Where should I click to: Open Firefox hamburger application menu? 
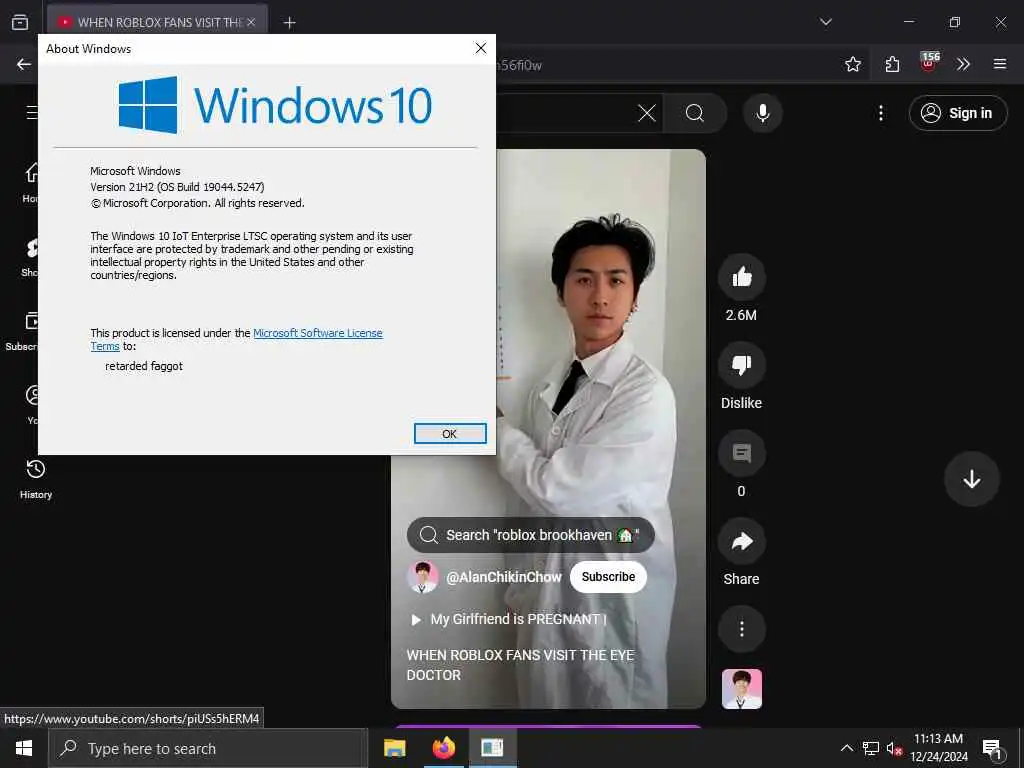pyautogui.click(x=999, y=64)
